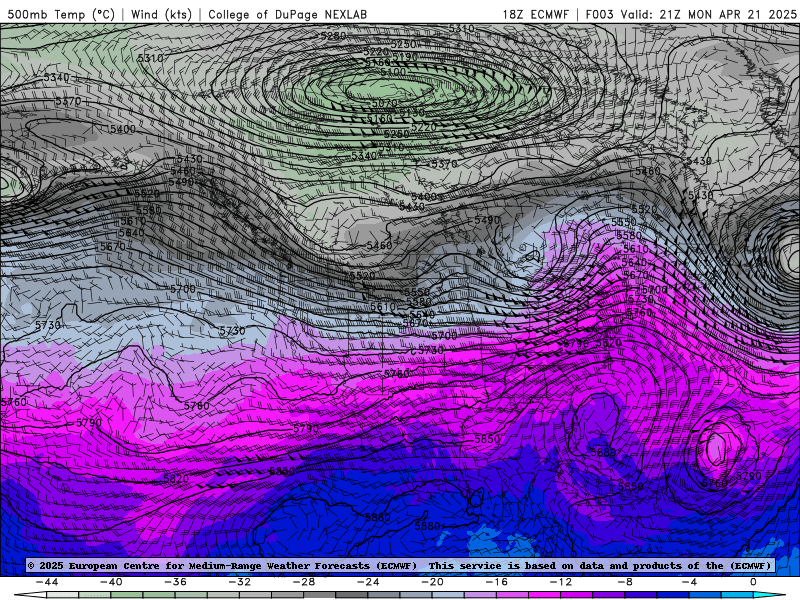
Task: Click the "Wind (kts)" header label
Action: coord(161,14)
